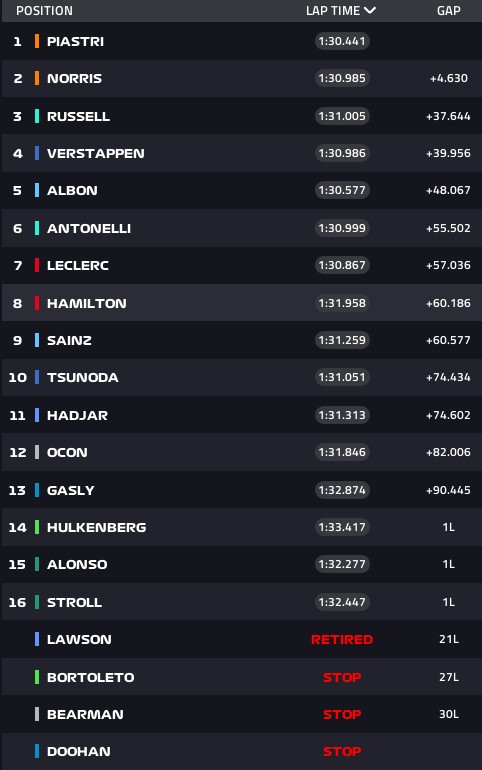Click Albon's lap time 1:30.577 badge
This screenshot has width=482, height=770.
pyautogui.click(x=342, y=190)
